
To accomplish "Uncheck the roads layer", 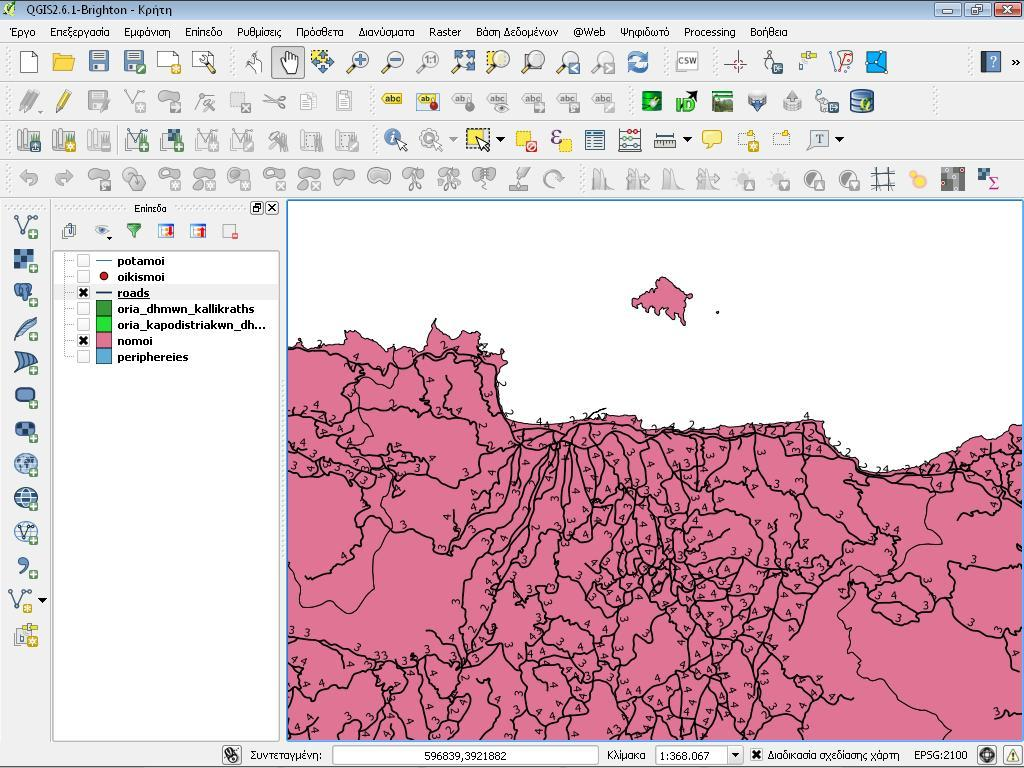I will [x=83, y=293].
